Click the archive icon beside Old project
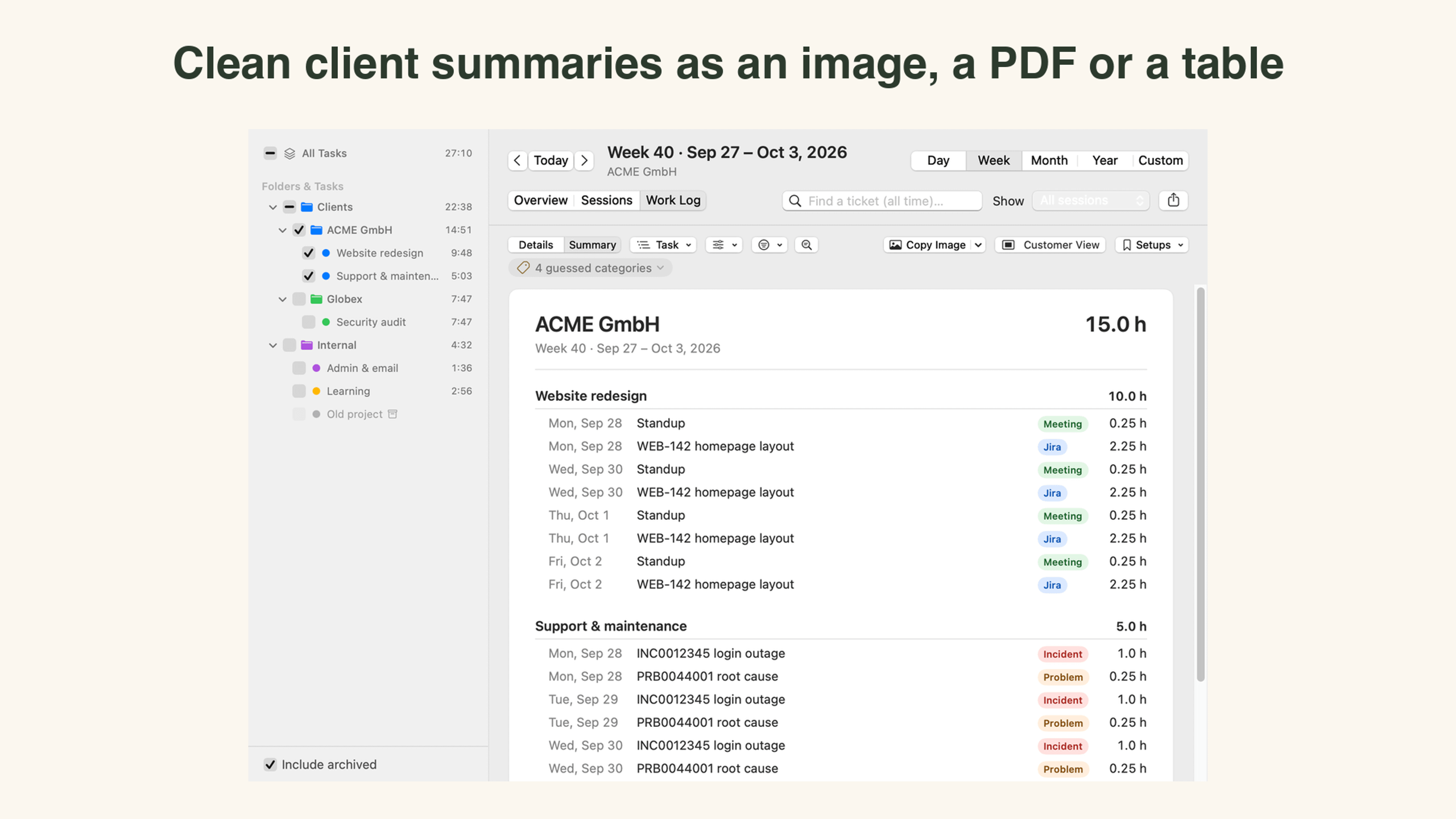Image resolution: width=1456 pixels, height=819 pixels. pos(392,414)
